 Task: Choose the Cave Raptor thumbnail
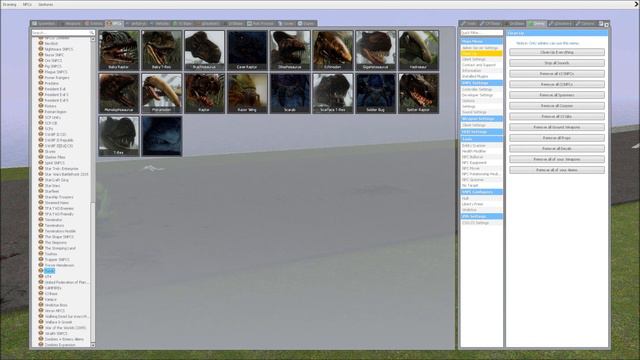(x=247, y=50)
